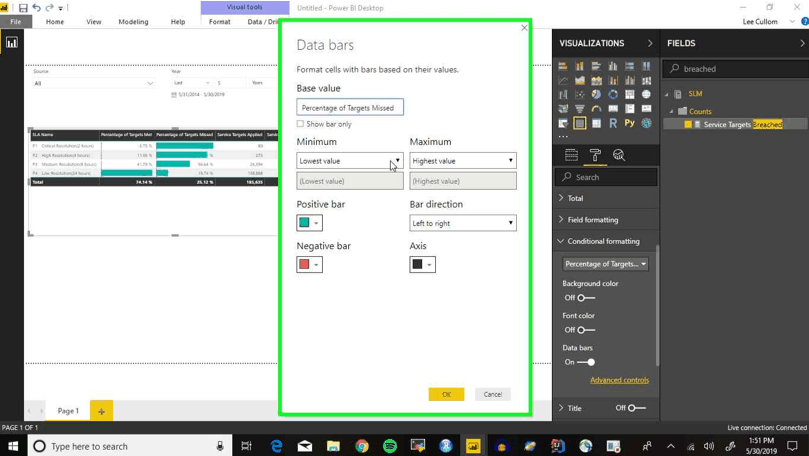Open the Advanced controls link
Image resolution: width=809 pixels, height=456 pixels.
pyautogui.click(x=620, y=380)
